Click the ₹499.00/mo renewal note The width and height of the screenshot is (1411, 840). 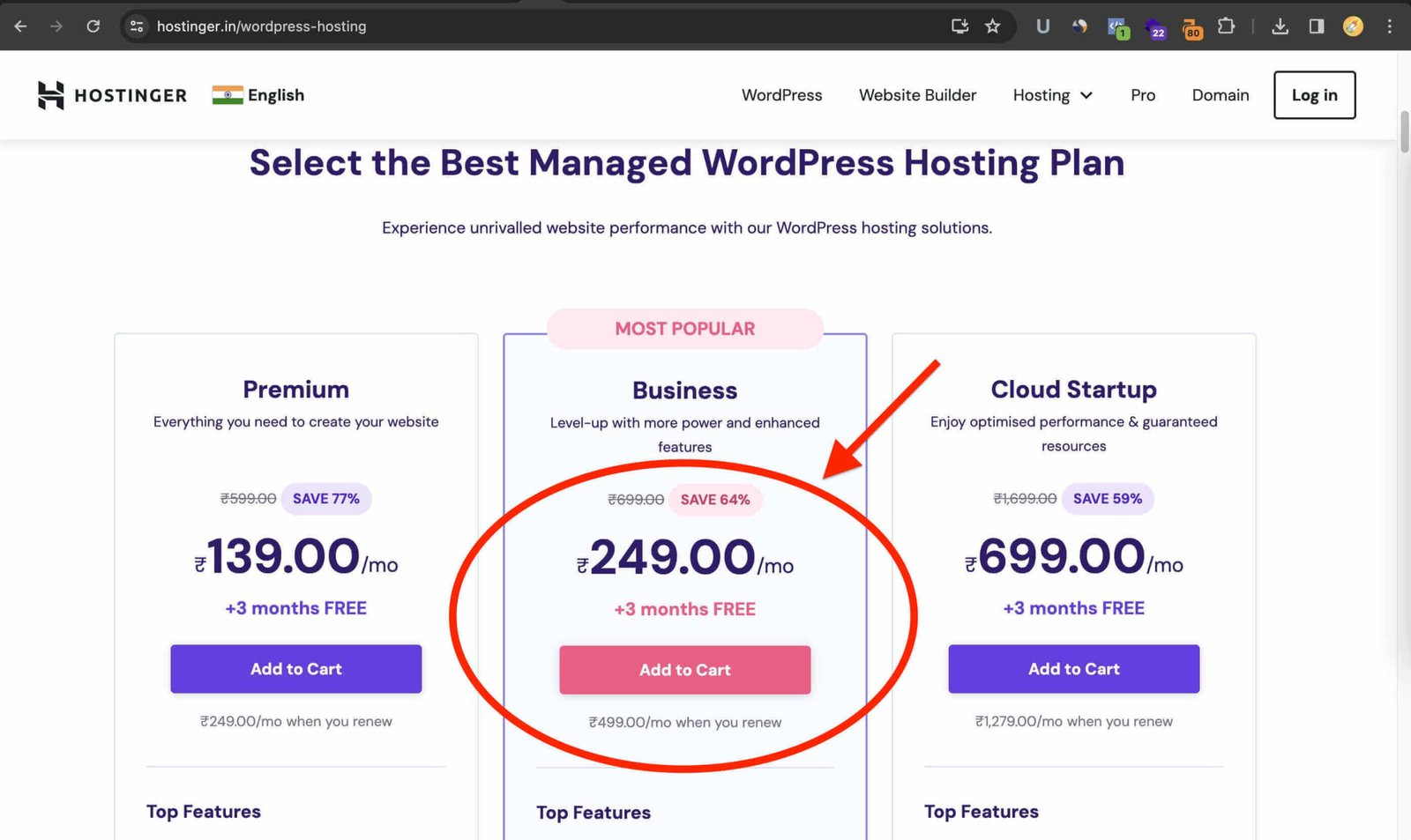685,723
